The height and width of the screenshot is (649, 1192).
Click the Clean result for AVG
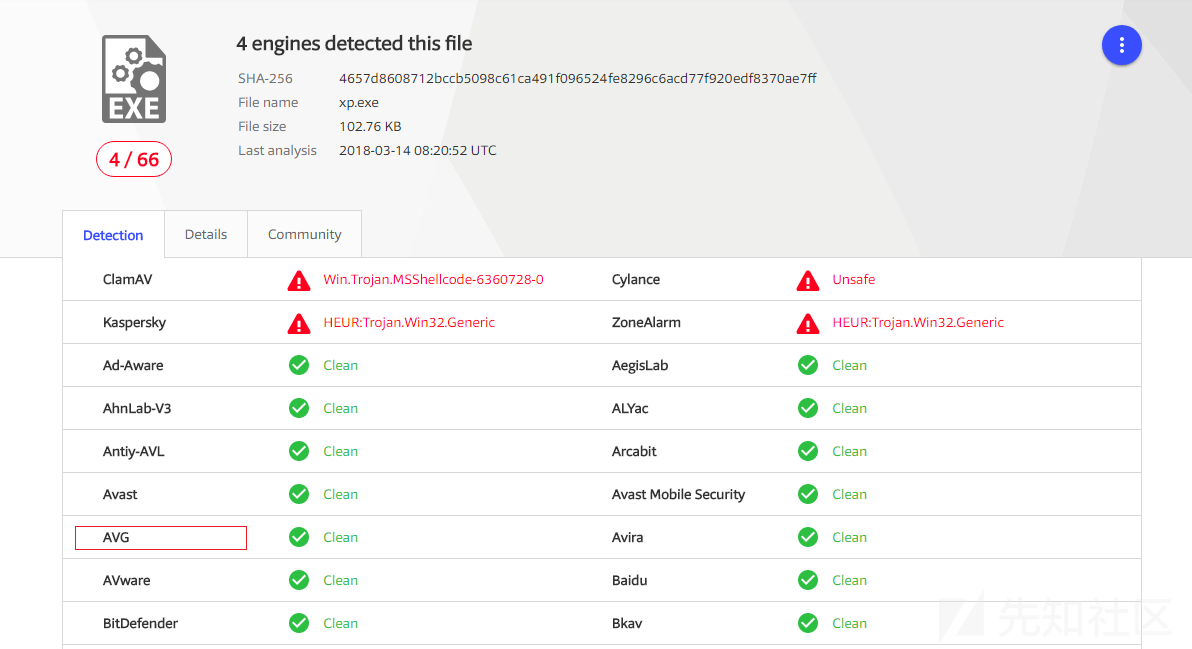click(341, 537)
